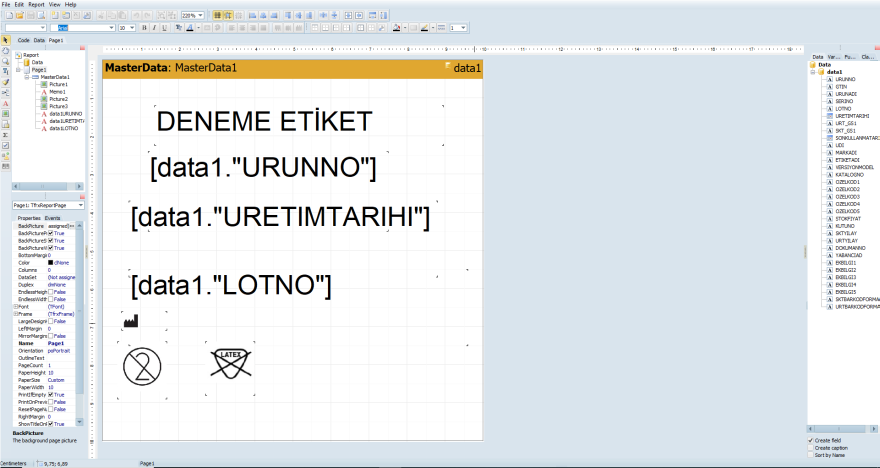Enable the Sort by Name checkbox
The height and width of the screenshot is (468, 880).
point(811,454)
